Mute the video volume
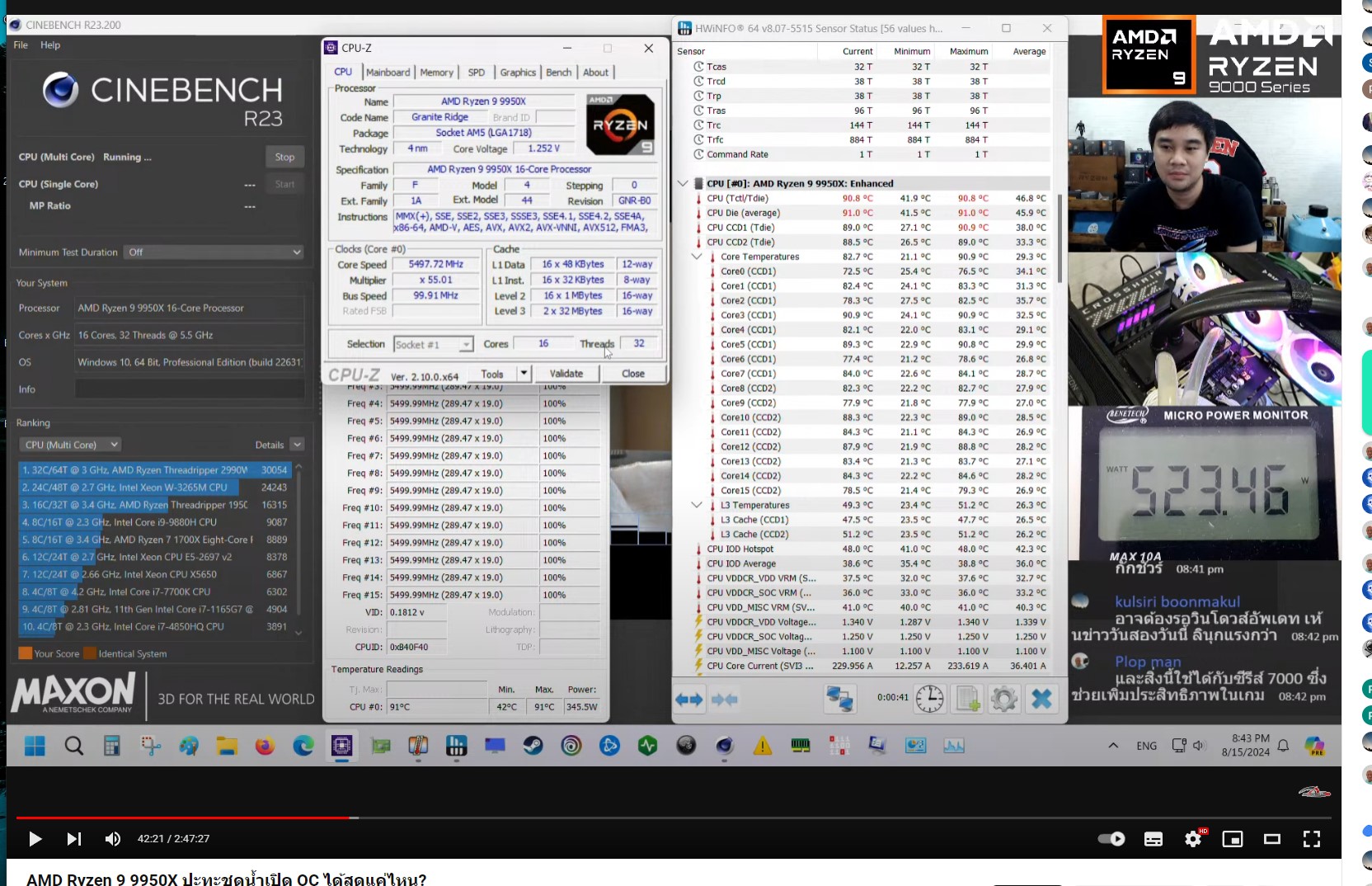The width and height of the screenshot is (1372, 886). [x=113, y=839]
